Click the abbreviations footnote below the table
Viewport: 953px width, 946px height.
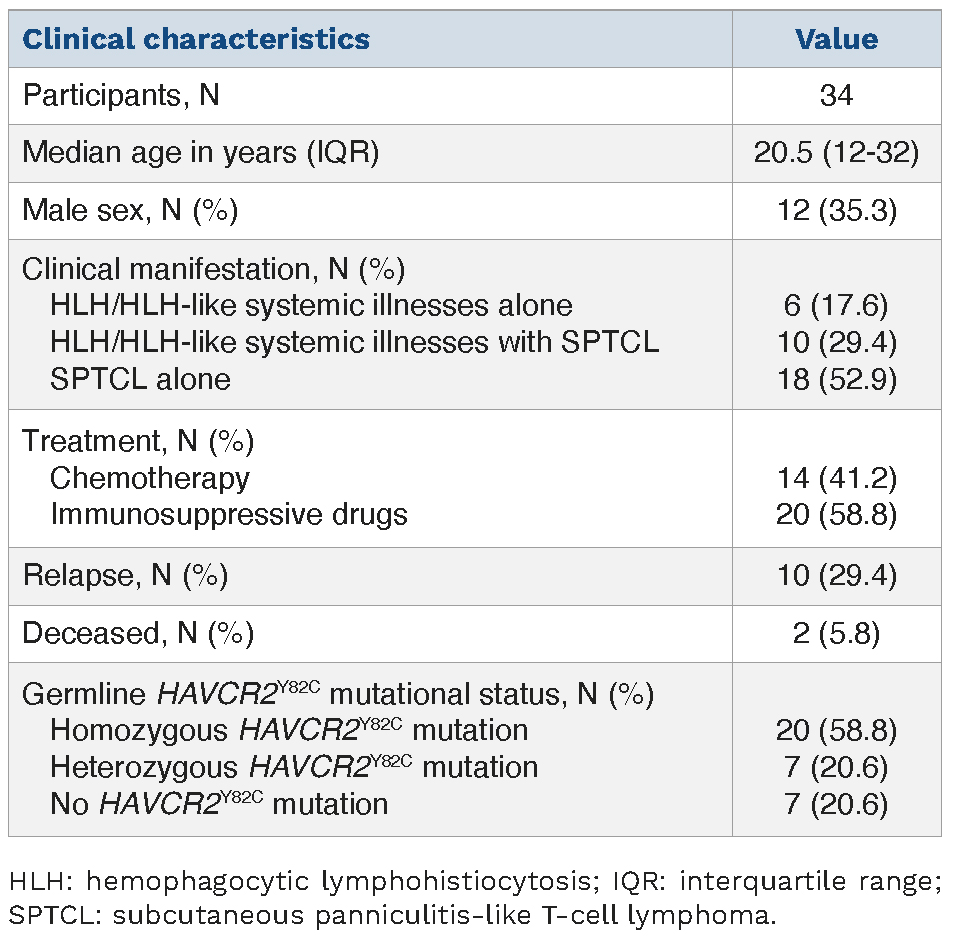pos(476,897)
